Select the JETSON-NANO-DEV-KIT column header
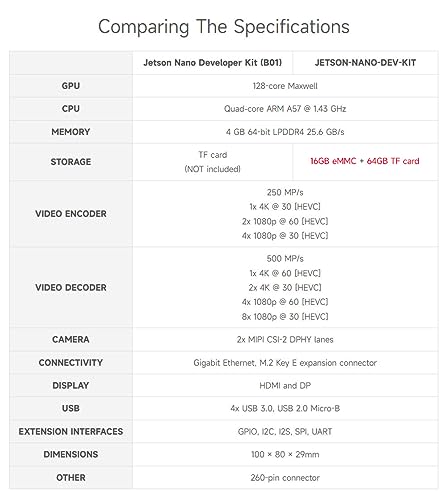The height and width of the screenshot is (500, 447). click(x=365, y=63)
